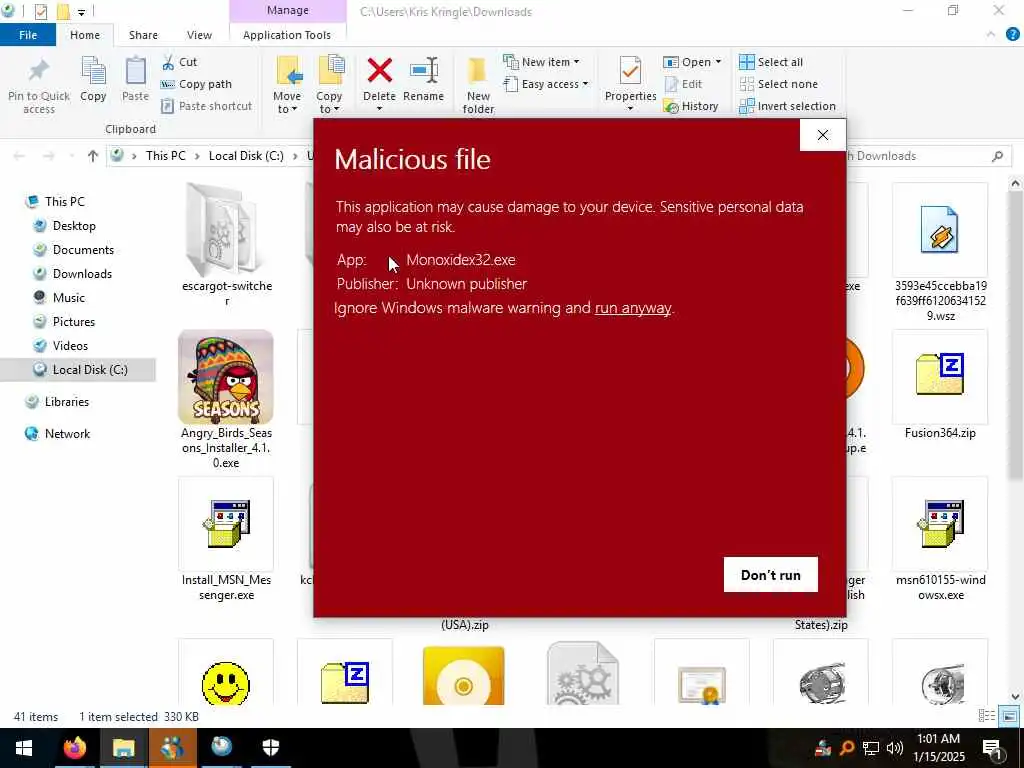Open the New item dropdown
Image resolution: width=1024 pixels, height=768 pixels.
coord(541,62)
